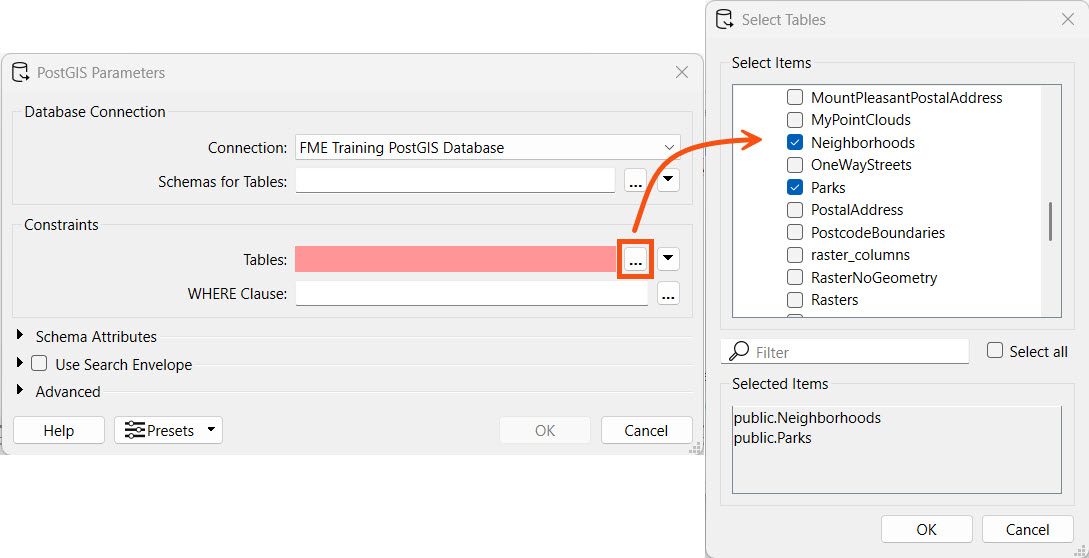Close the Select Tables dialog
This screenshot has height=558, width=1089.
(1067, 19)
